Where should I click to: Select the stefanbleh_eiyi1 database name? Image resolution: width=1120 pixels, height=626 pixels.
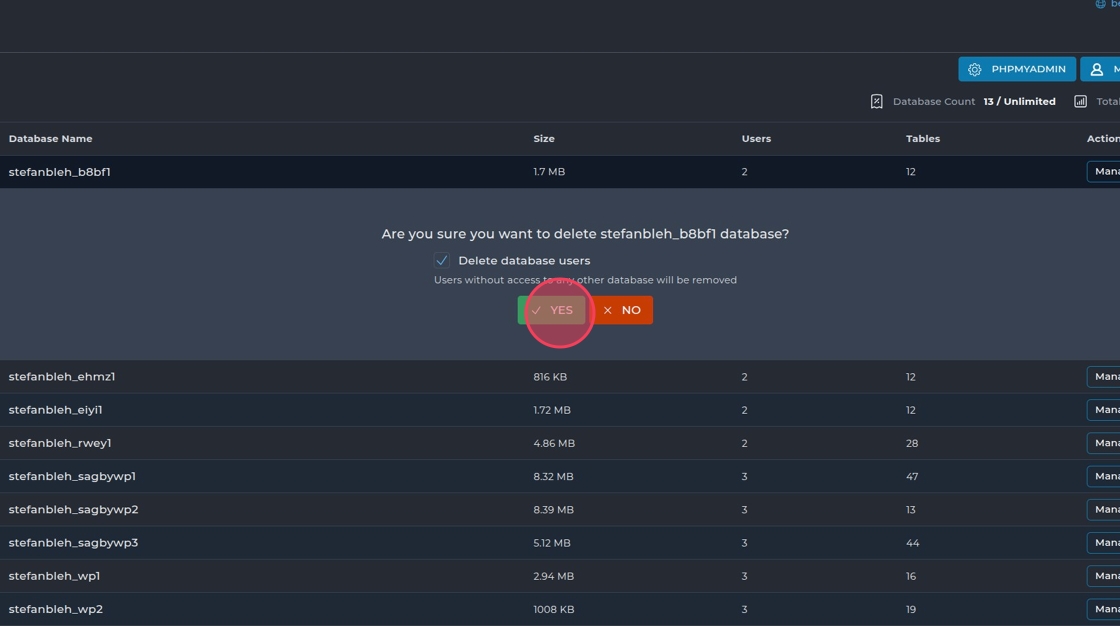[55, 410]
